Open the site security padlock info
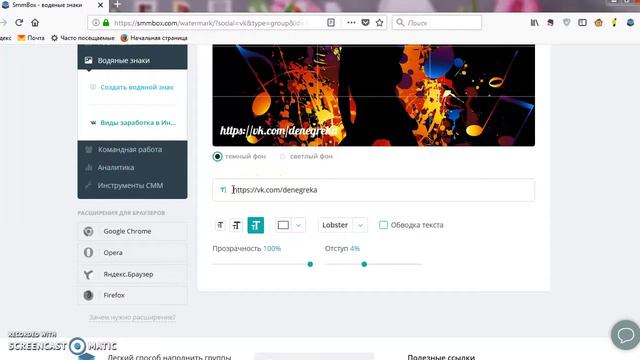The image size is (640, 360). [x=106, y=23]
